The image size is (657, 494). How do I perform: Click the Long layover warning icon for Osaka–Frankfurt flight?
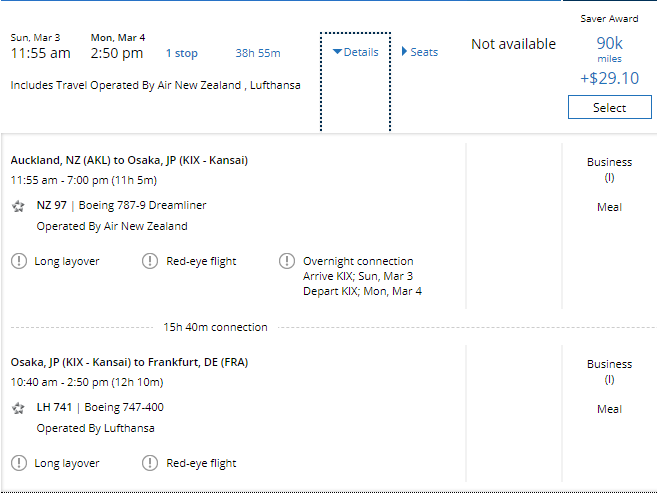point(19,463)
